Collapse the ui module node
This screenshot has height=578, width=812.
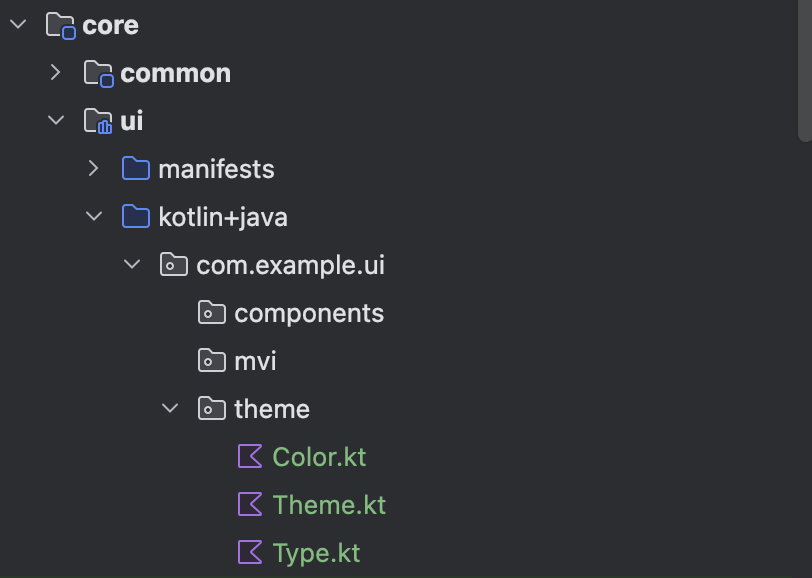tap(56, 121)
